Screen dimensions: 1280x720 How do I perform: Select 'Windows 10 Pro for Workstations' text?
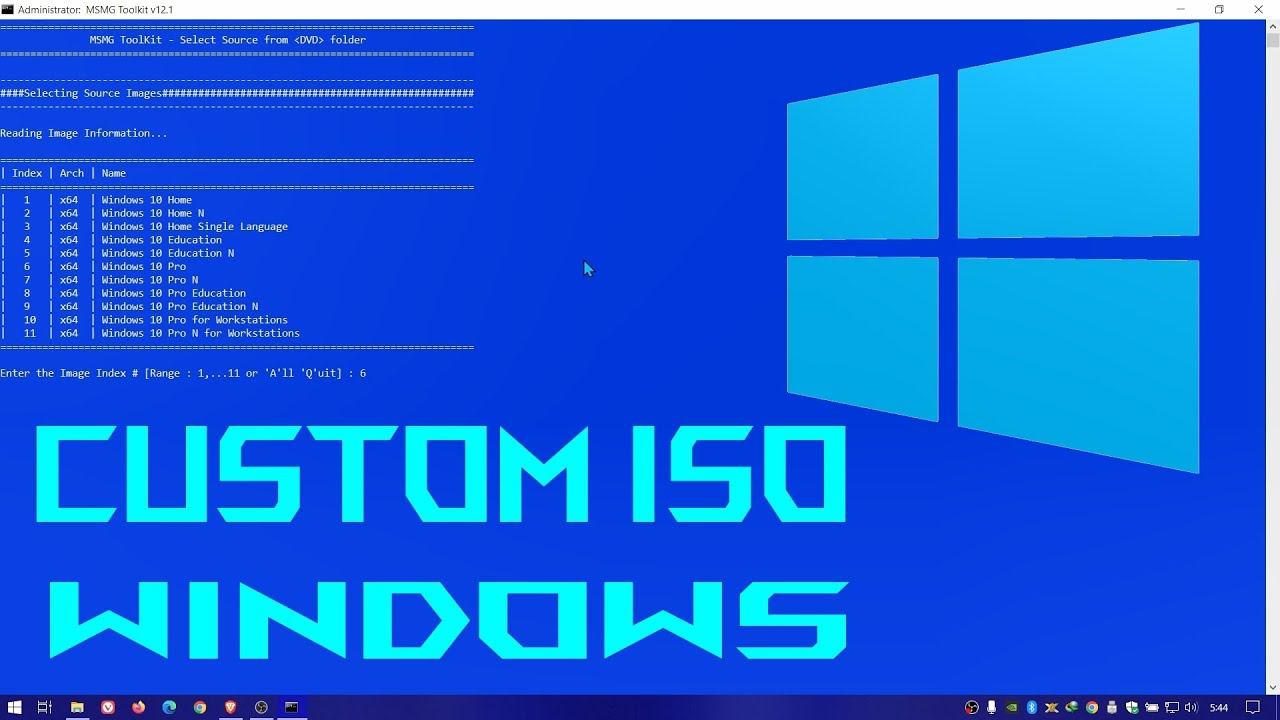(195, 320)
